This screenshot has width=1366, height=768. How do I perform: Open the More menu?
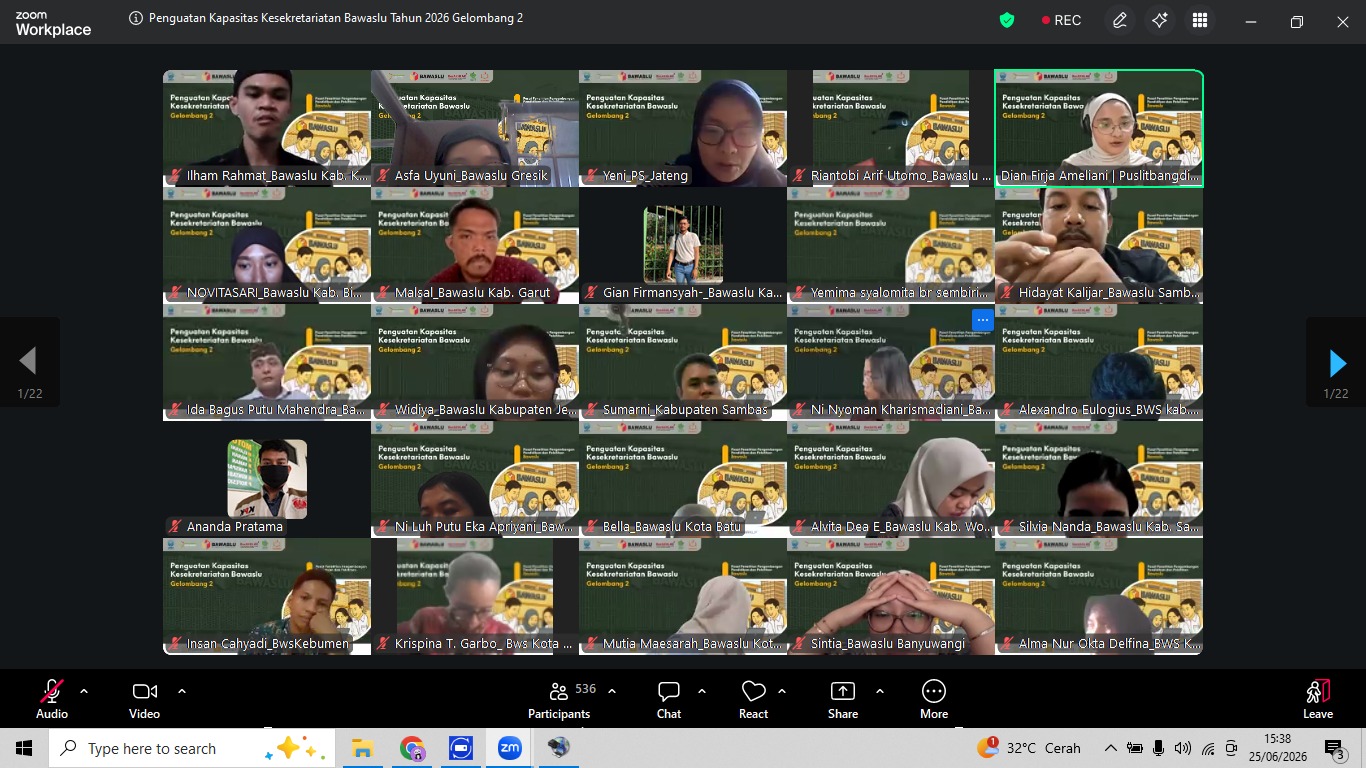(934, 699)
